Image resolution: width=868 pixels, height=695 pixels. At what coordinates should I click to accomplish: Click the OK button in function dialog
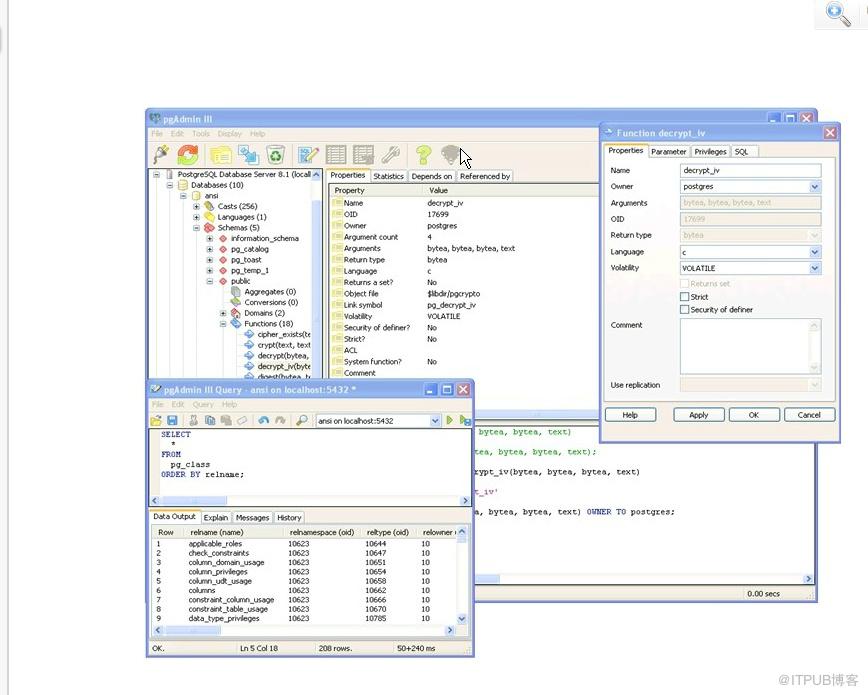(x=754, y=415)
